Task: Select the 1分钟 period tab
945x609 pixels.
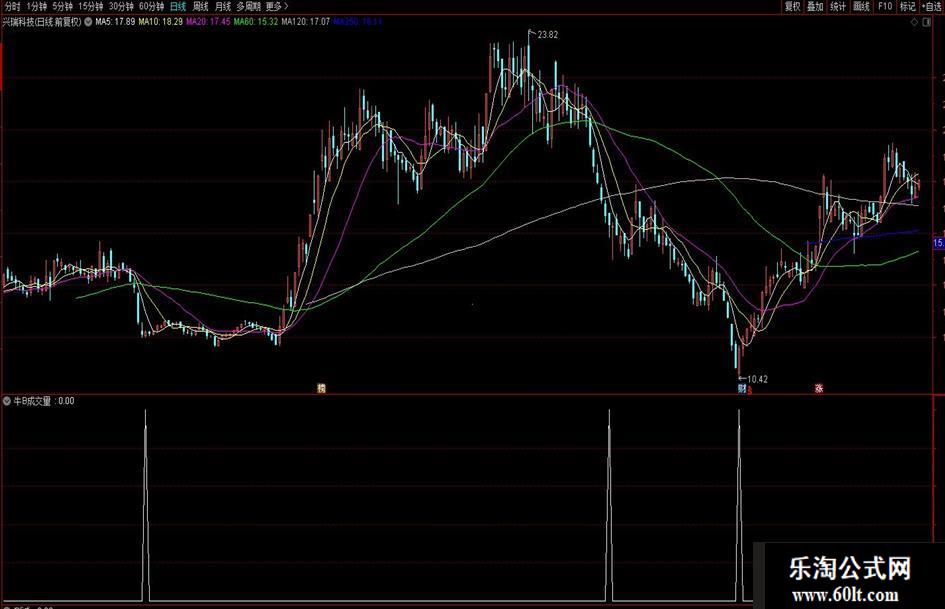Action: point(37,7)
